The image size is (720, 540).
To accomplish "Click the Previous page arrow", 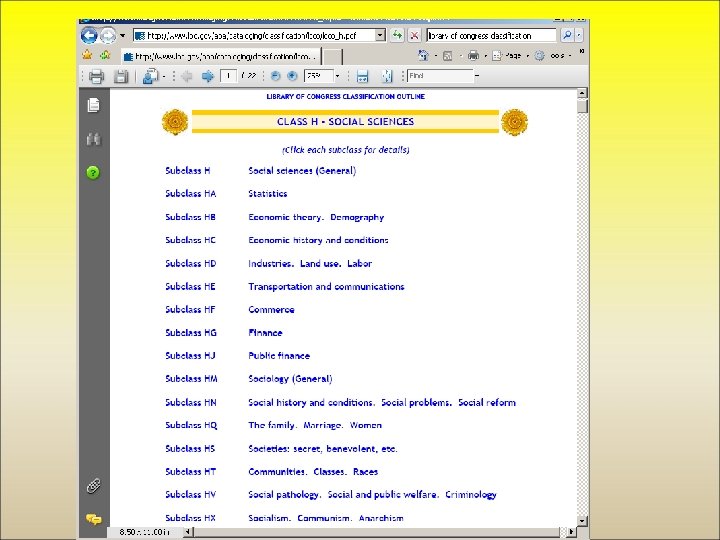I will 187,76.
